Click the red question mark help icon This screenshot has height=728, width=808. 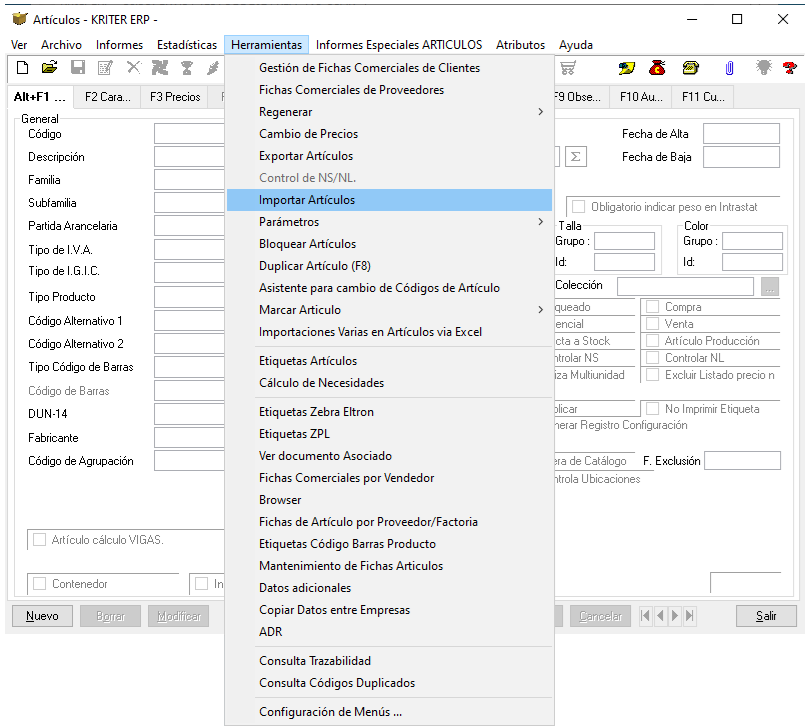[x=789, y=67]
